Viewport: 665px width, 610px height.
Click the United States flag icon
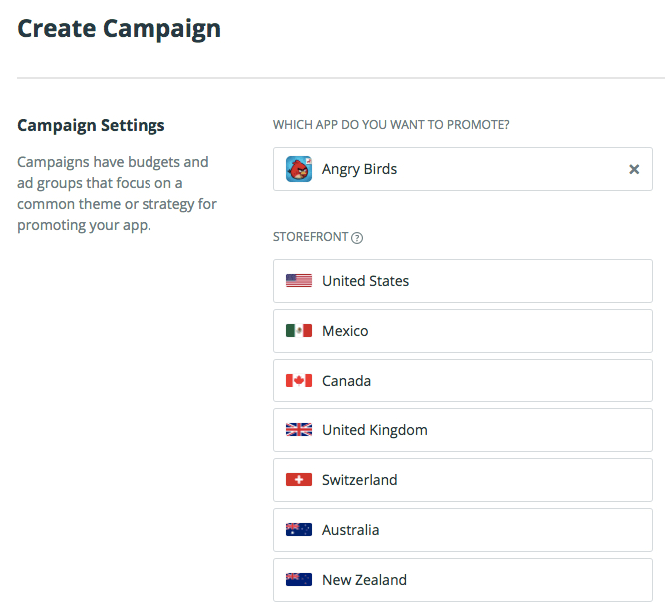(x=299, y=281)
